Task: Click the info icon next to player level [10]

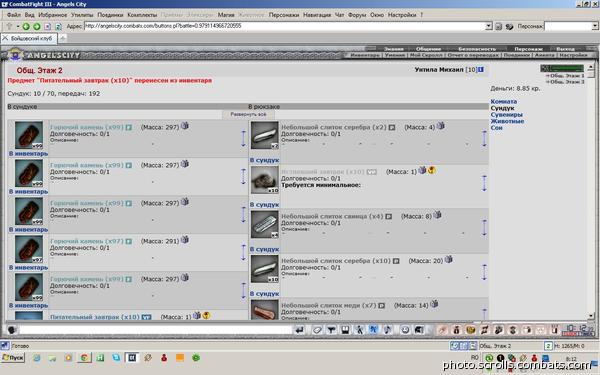Action: (481, 70)
